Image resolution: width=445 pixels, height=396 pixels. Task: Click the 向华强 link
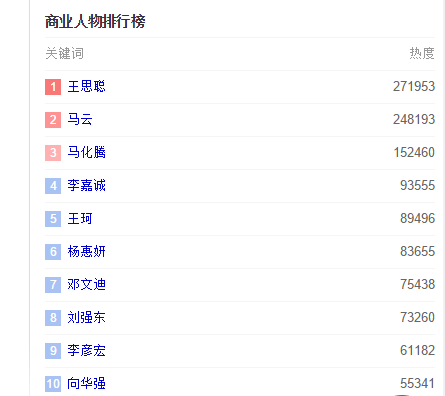click(x=86, y=384)
